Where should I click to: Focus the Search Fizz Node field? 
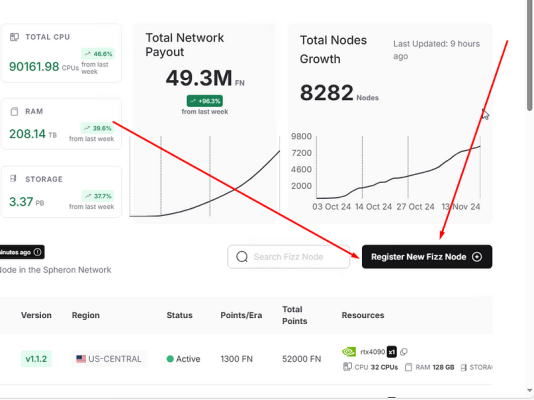tap(288, 257)
